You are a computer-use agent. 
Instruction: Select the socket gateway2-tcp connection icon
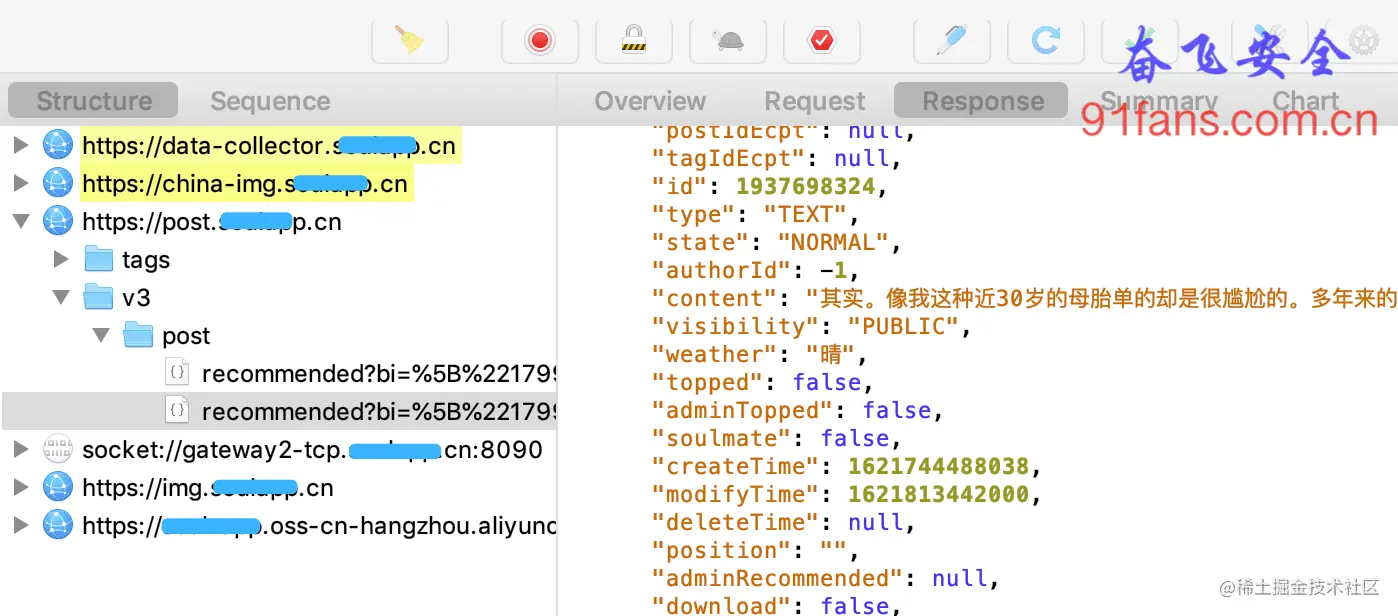[58, 449]
